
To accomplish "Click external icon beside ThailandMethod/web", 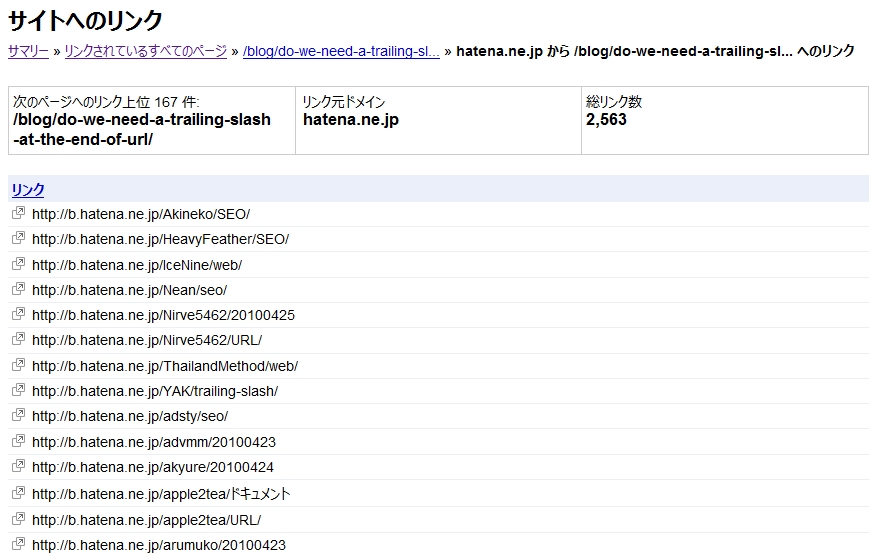I will click(18, 365).
